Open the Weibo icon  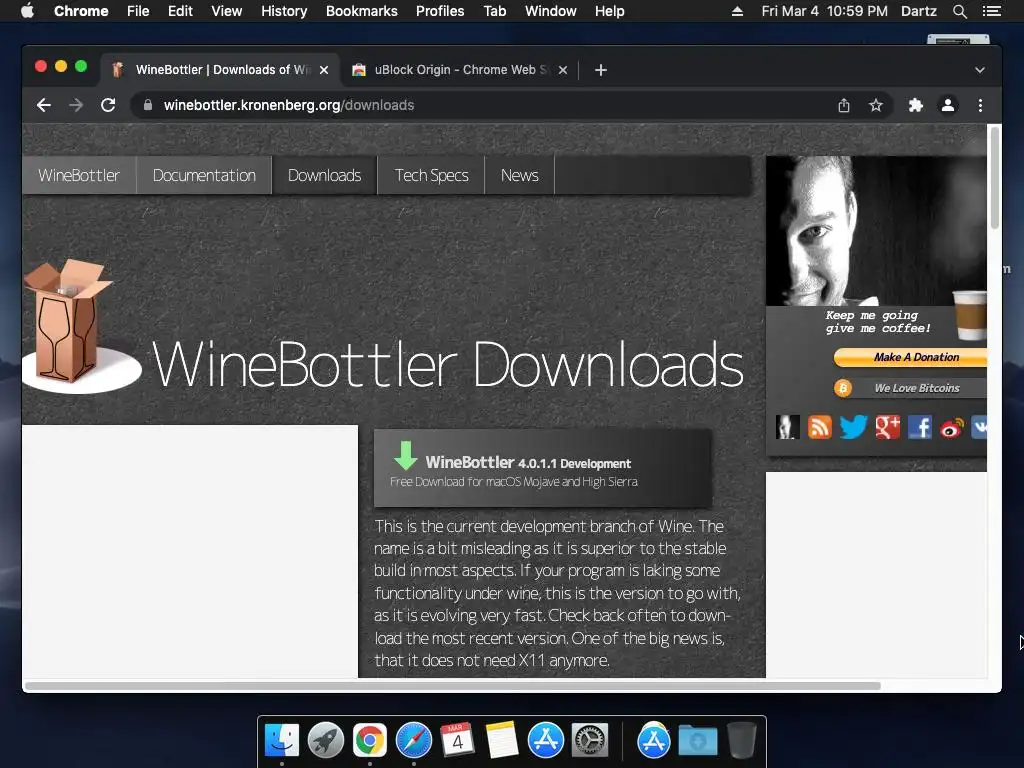tap(952, 428)
